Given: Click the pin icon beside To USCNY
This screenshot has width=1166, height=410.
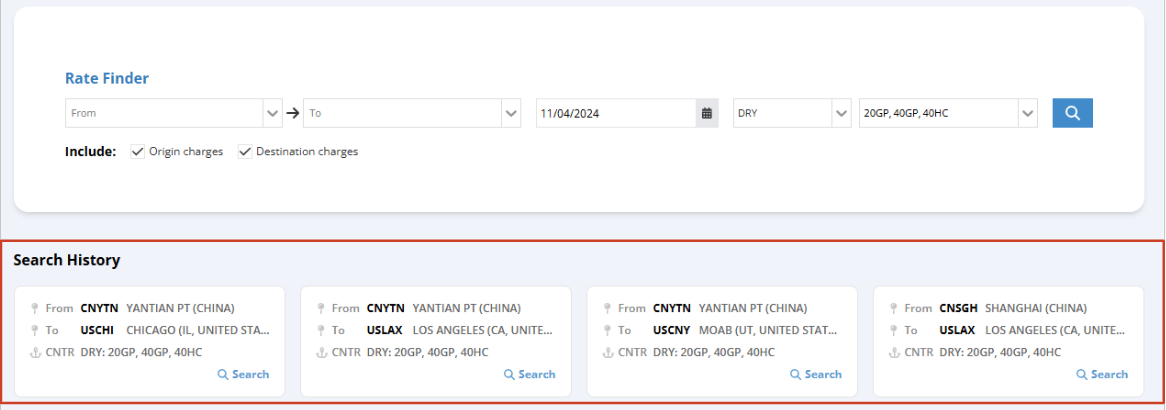Looking at the screenshot, I should 606,330.
